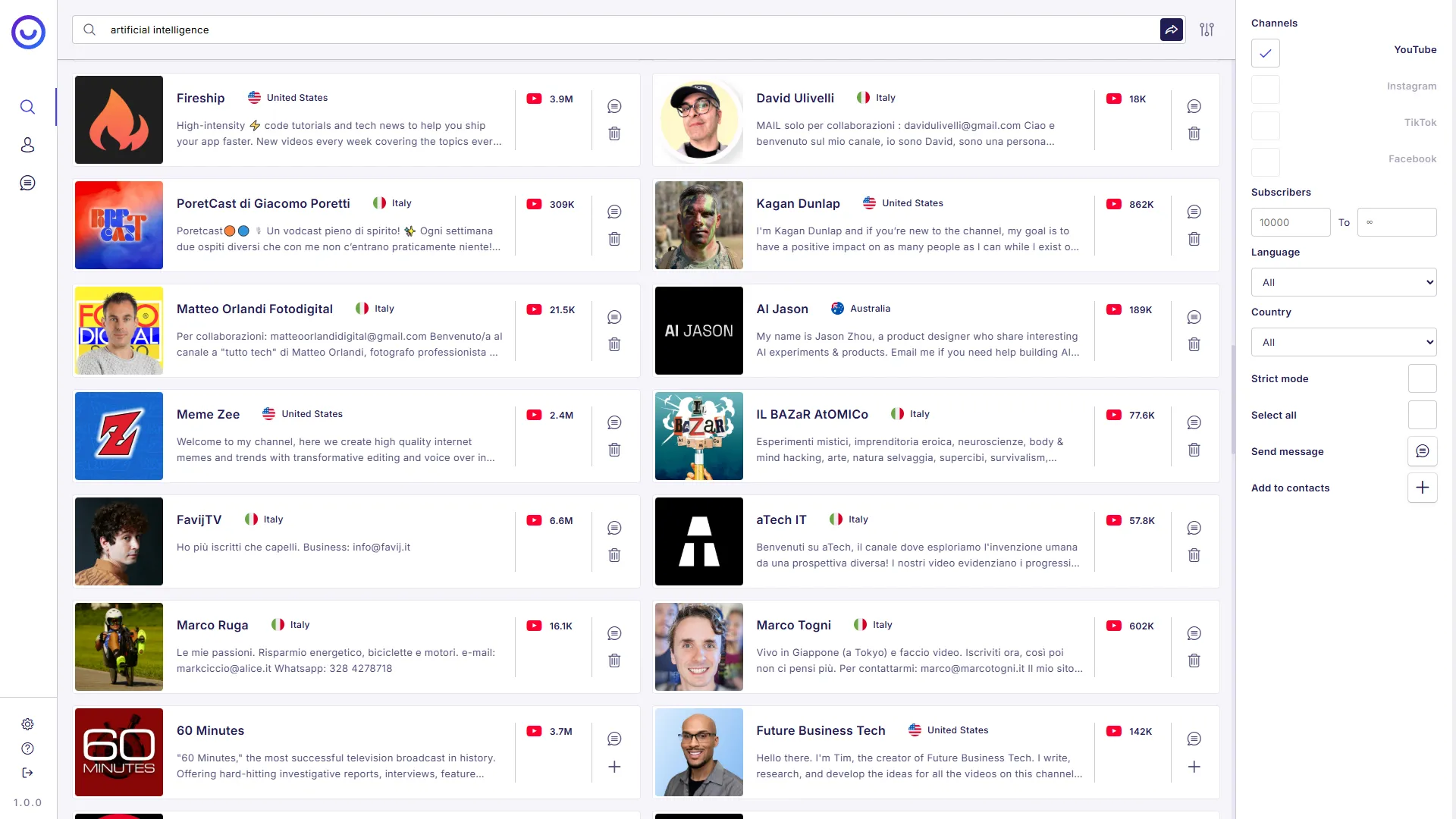Open the app logo at the top left
The width and height of the screenshot is (1456, 819).
(x=27, y=32)
